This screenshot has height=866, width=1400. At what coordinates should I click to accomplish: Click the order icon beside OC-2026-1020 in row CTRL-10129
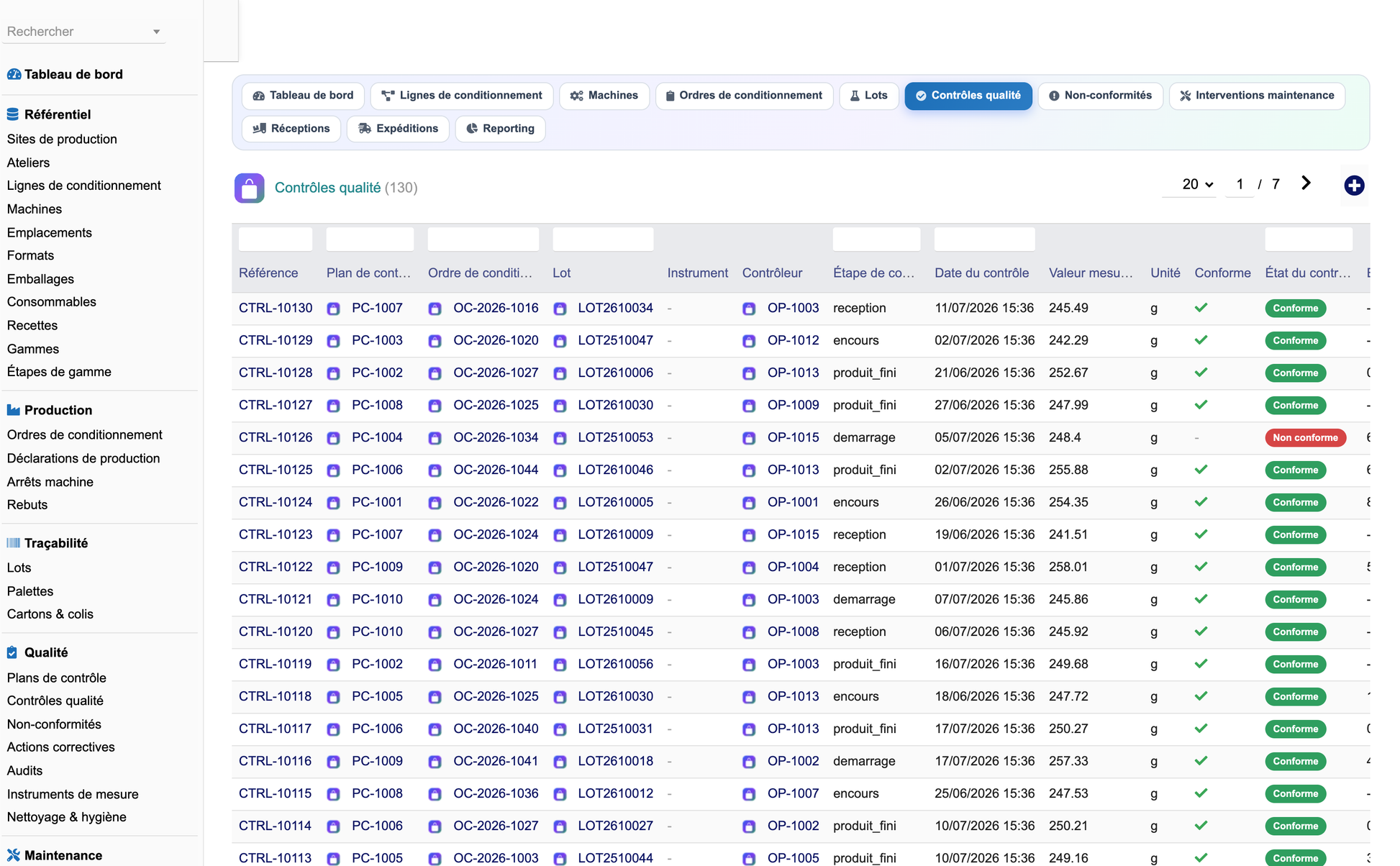pos(435,341)
